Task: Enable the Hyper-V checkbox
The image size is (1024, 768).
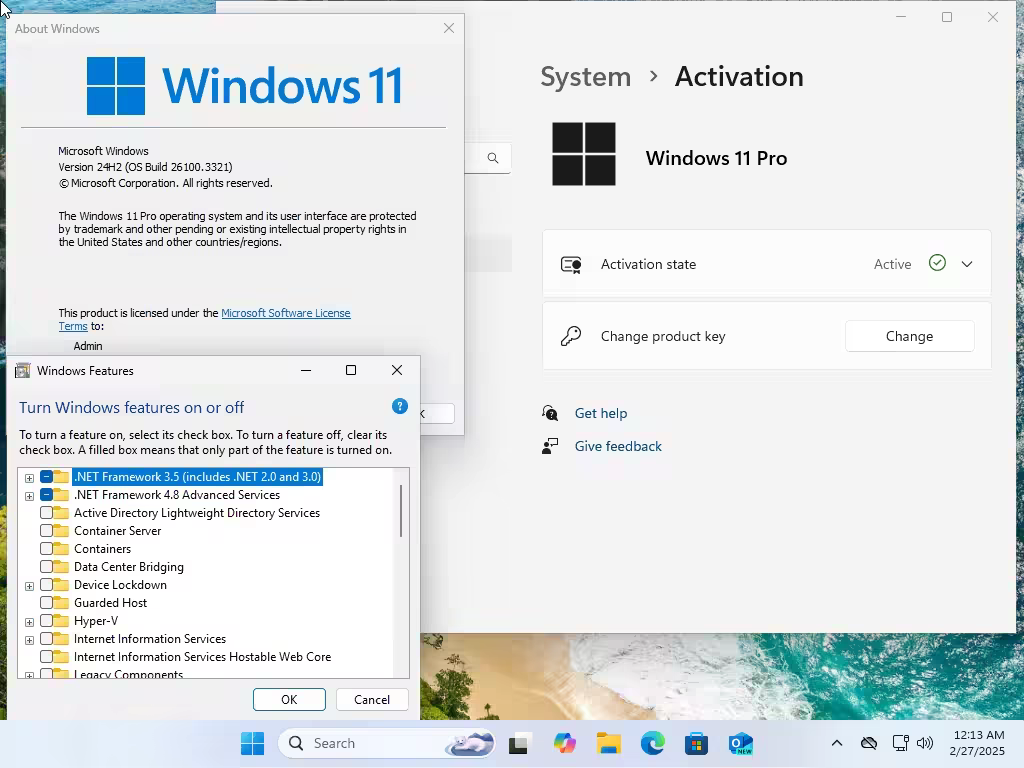Action: pos(46,620)
